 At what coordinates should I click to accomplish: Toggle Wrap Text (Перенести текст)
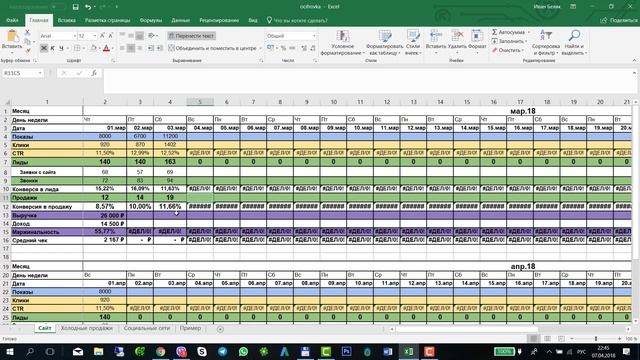(191, 36)
